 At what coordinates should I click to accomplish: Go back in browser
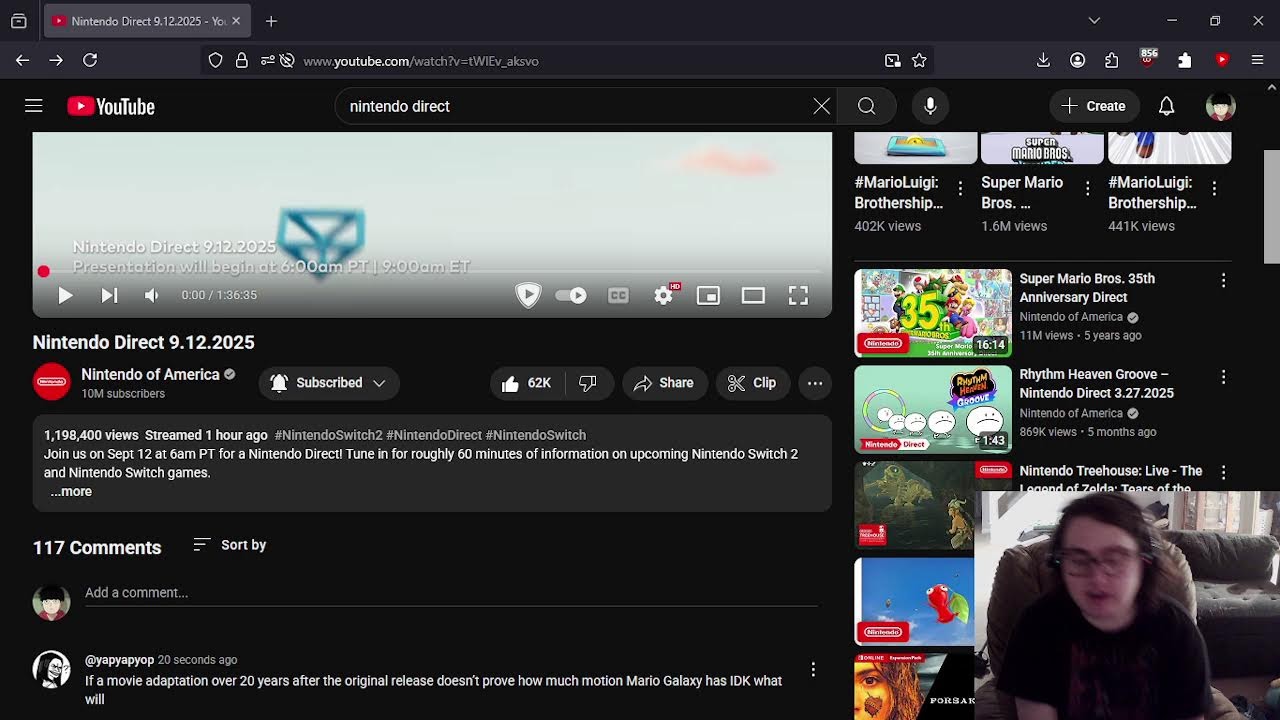point(22,61)
